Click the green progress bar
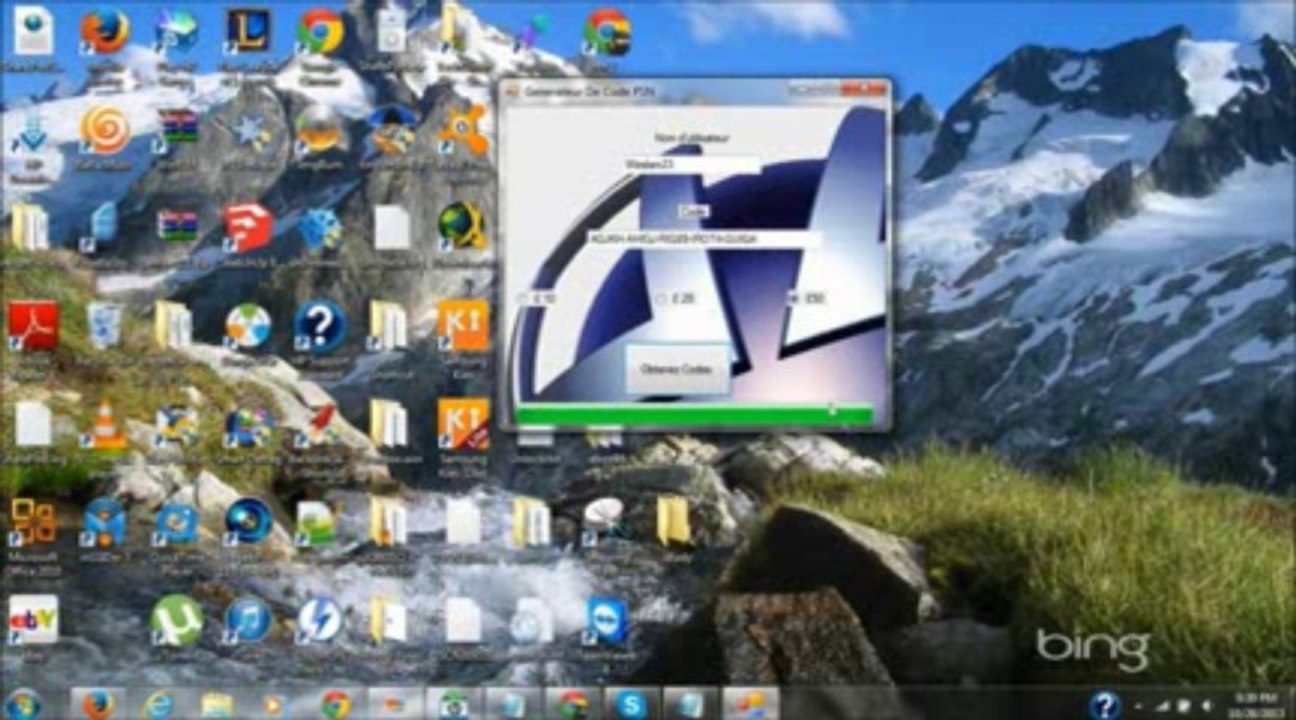 click(694, 414)
